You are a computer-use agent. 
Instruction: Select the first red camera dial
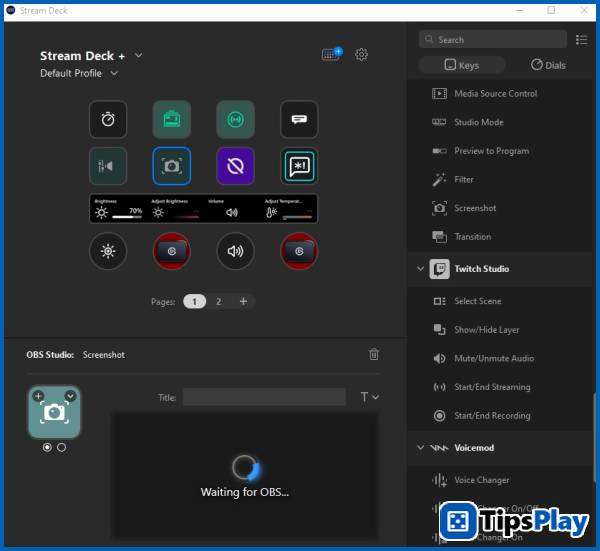coord(172,251)
